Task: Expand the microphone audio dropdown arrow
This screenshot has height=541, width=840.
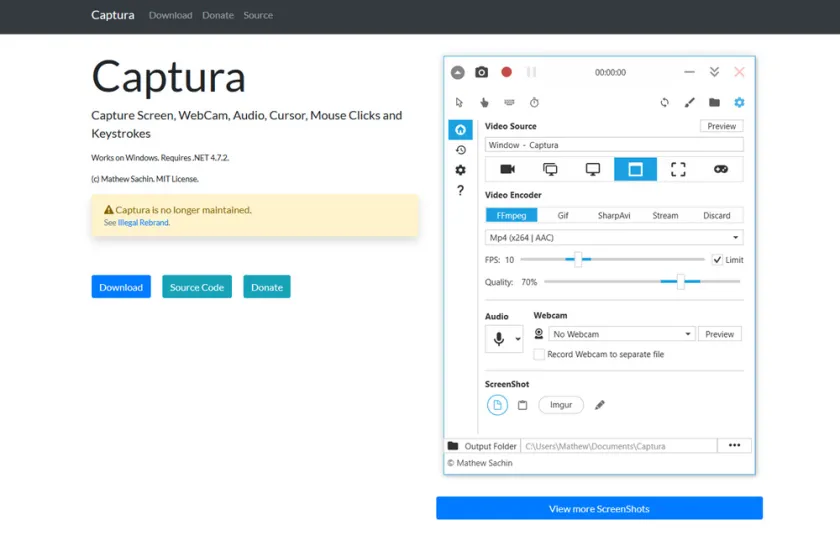Action: (x=518, y=339)
